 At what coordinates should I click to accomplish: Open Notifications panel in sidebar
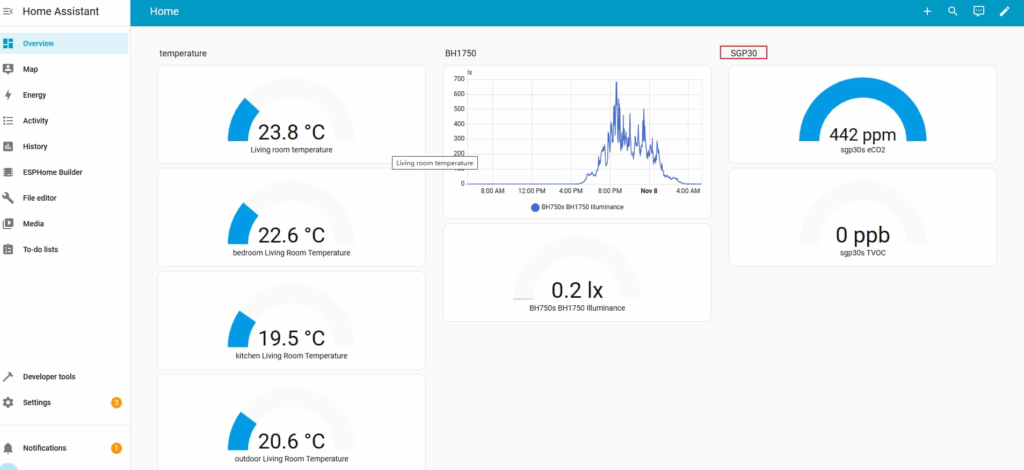tap(44, 448)
